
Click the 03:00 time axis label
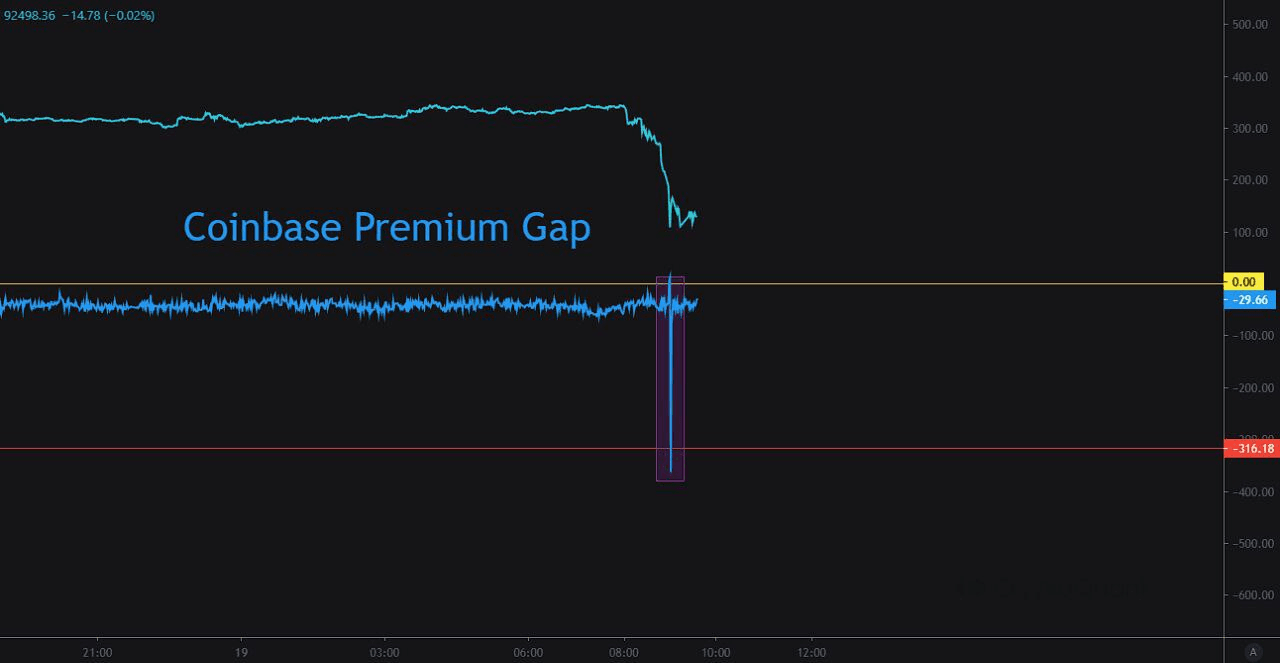384,653
